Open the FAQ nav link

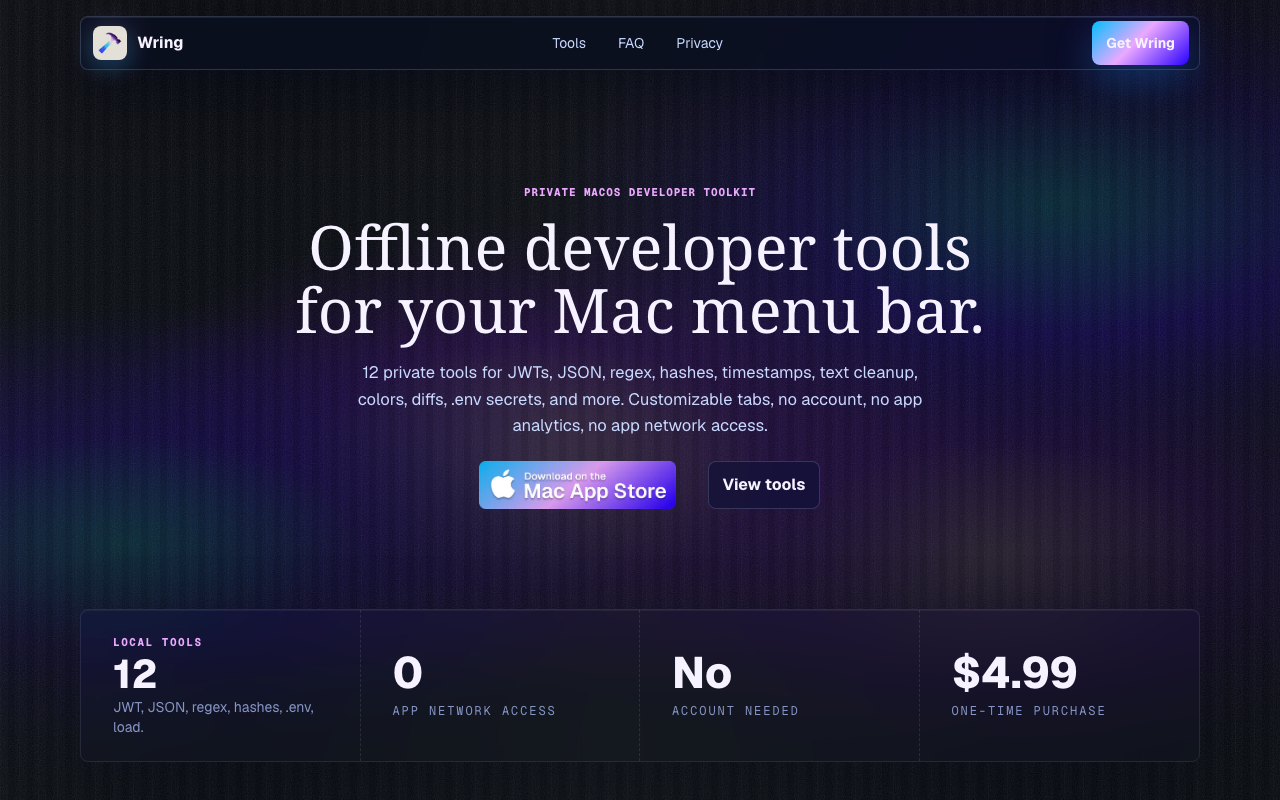631,43
